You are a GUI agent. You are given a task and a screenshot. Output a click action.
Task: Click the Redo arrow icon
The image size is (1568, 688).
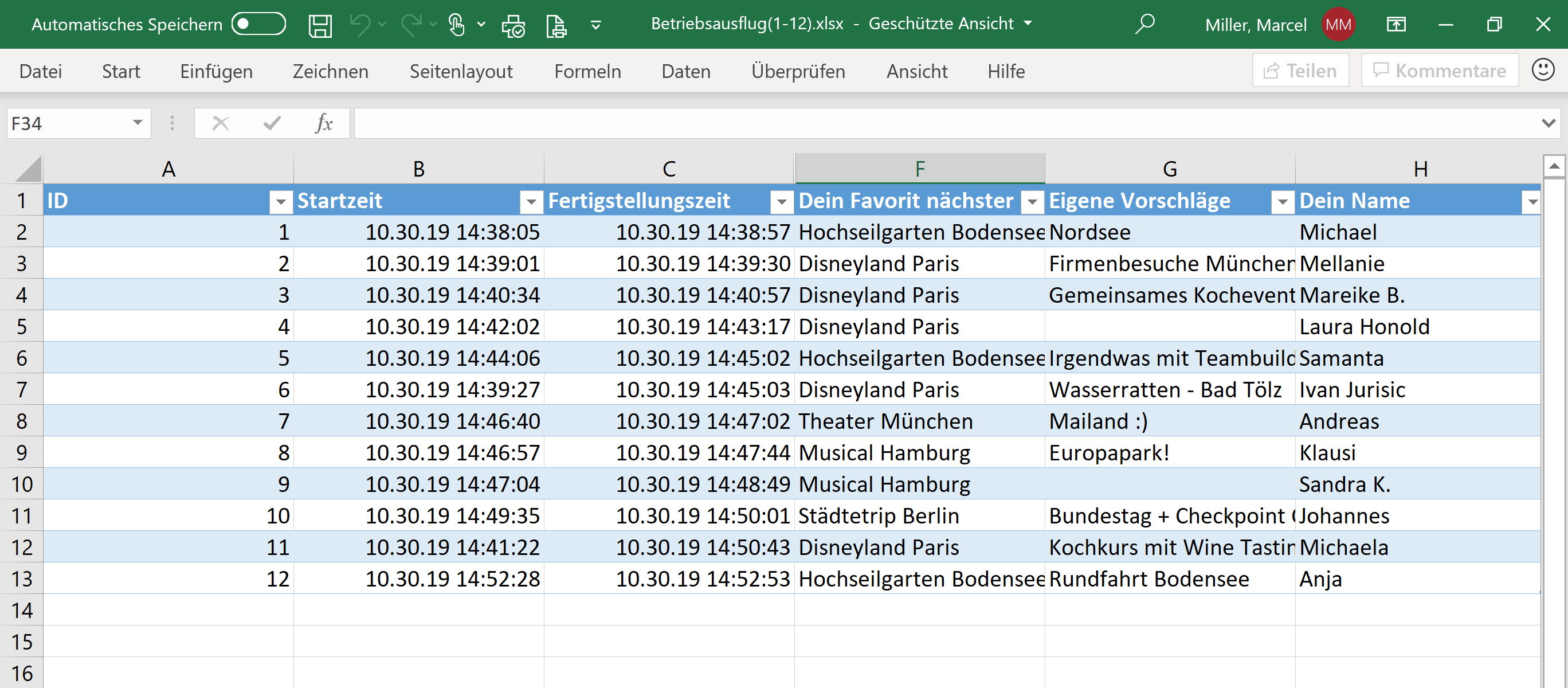411,25
